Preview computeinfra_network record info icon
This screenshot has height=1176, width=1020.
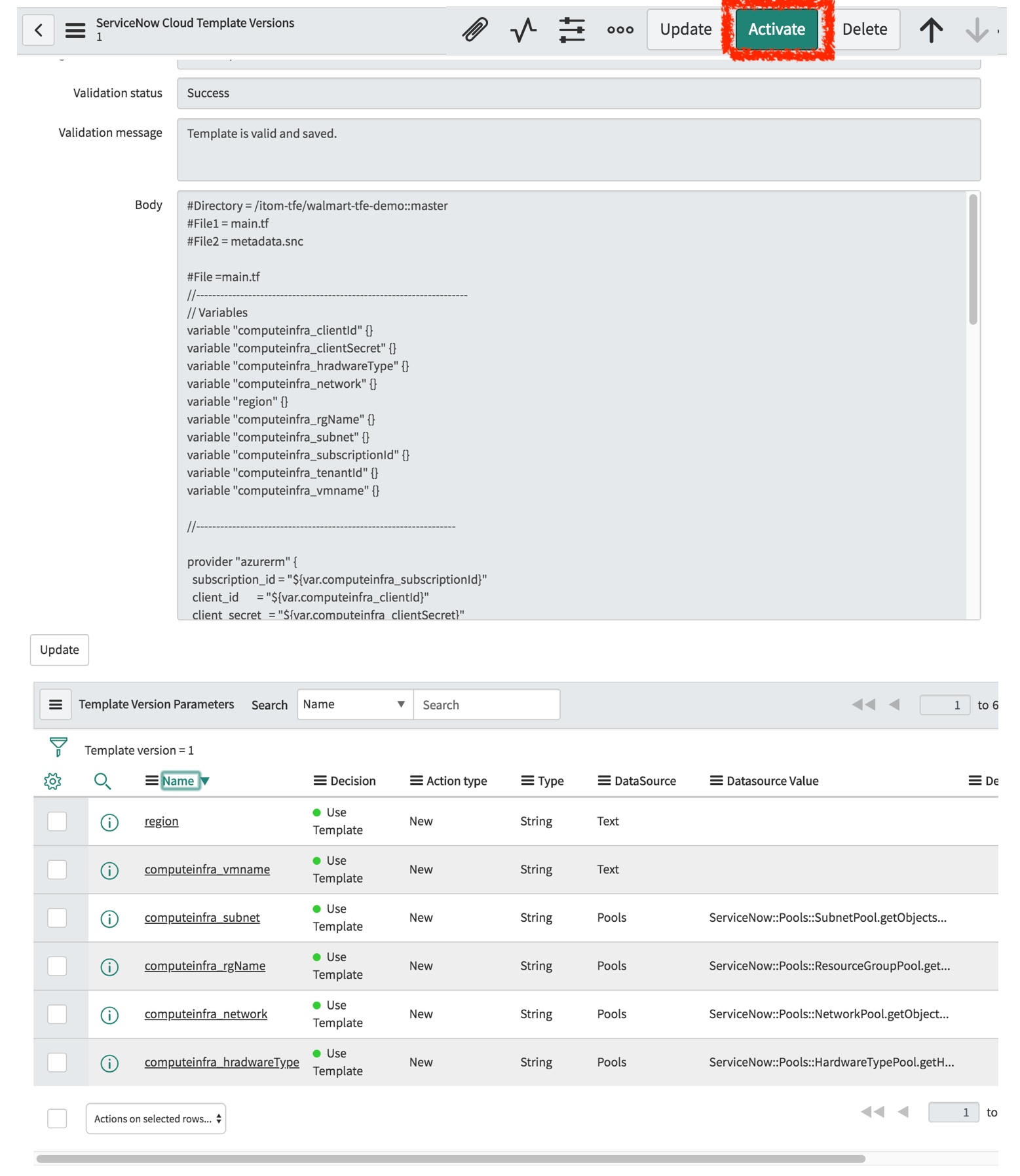(x=109, y=1015)
